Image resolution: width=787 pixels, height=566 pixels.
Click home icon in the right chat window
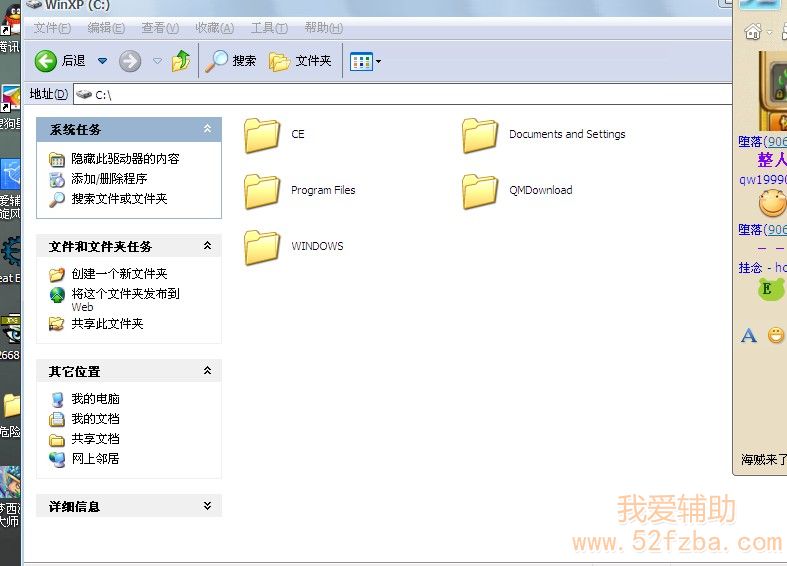753,32
